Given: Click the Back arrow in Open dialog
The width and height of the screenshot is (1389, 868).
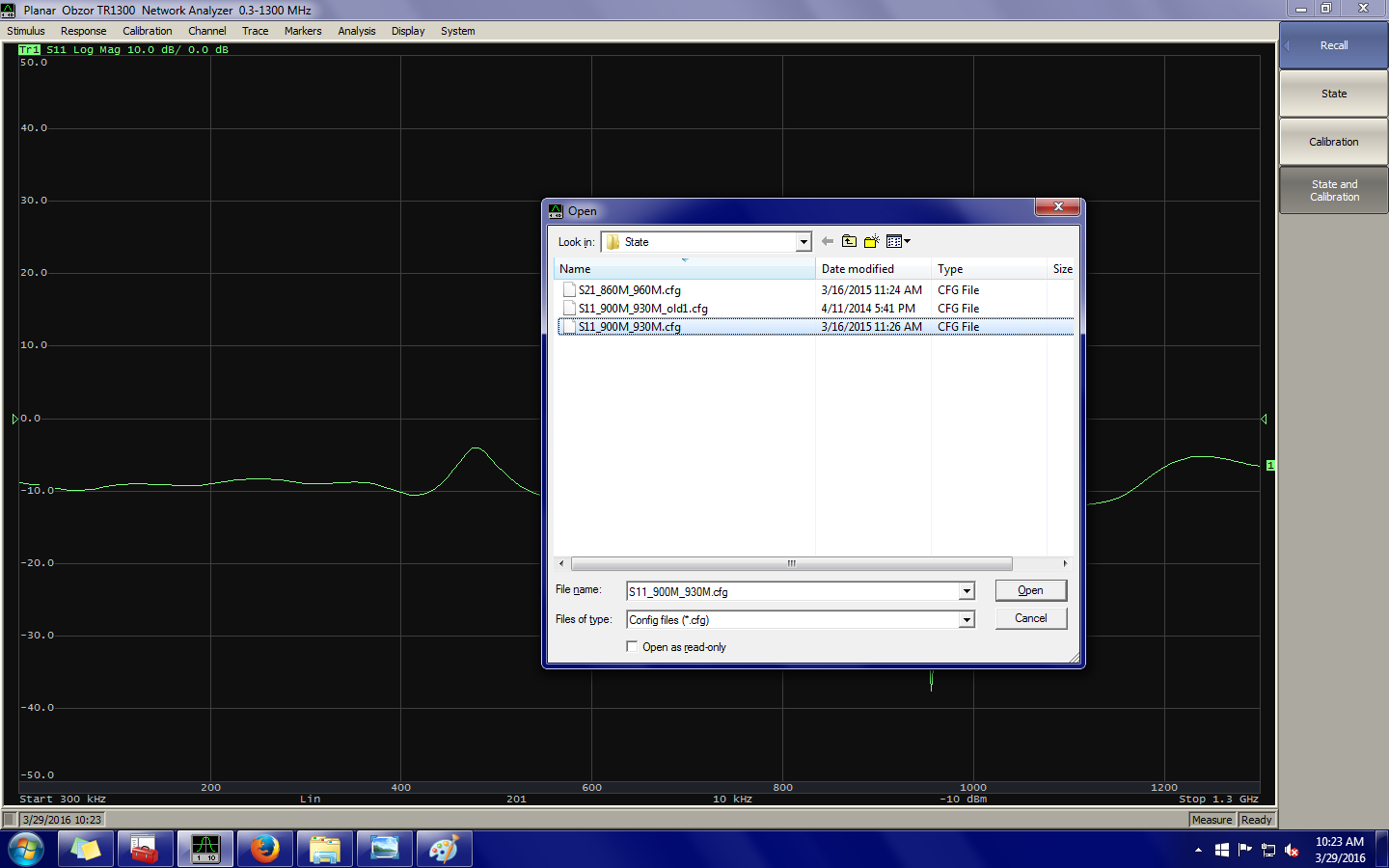Looking at the screenshot, I should [827, 242].
